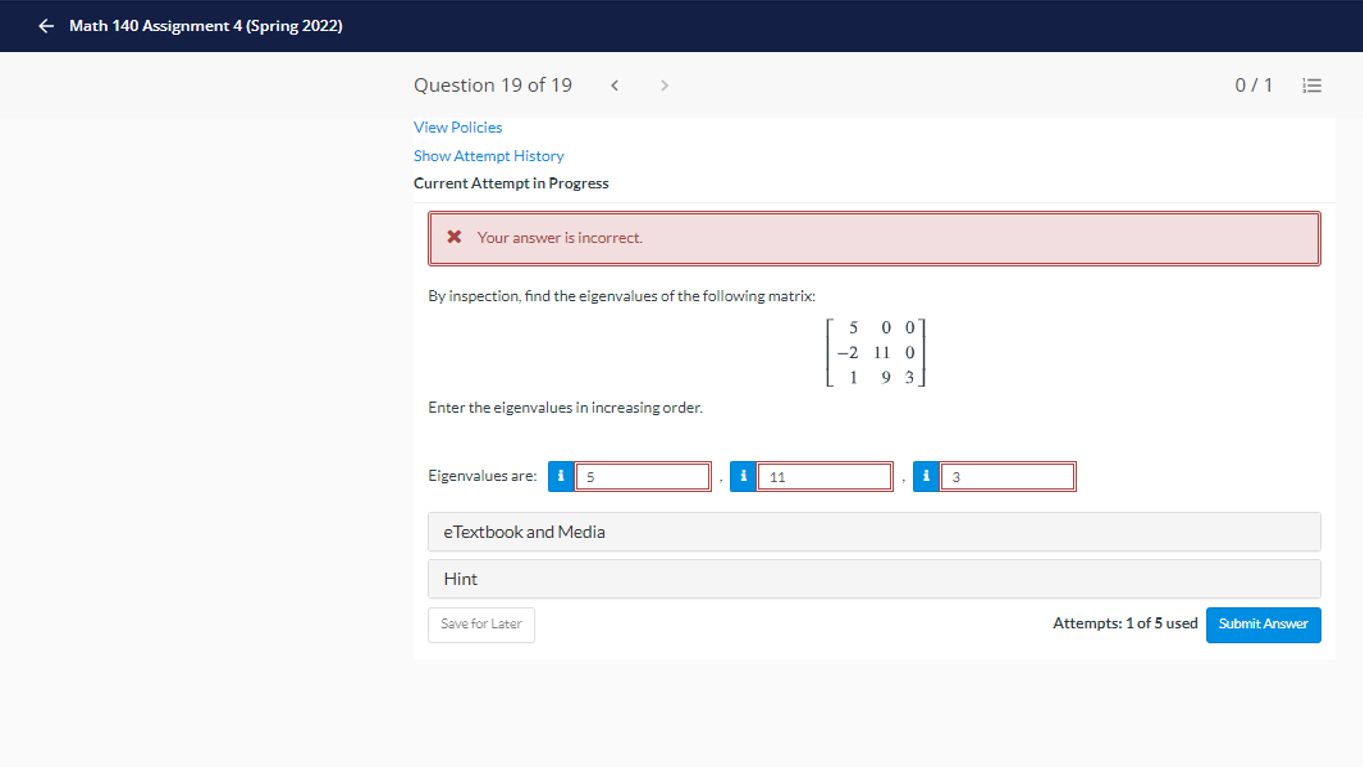The height and width of the screenshot is (767, 1363).
Task: Click Save for Later
Action: click(x=481, y=624)
